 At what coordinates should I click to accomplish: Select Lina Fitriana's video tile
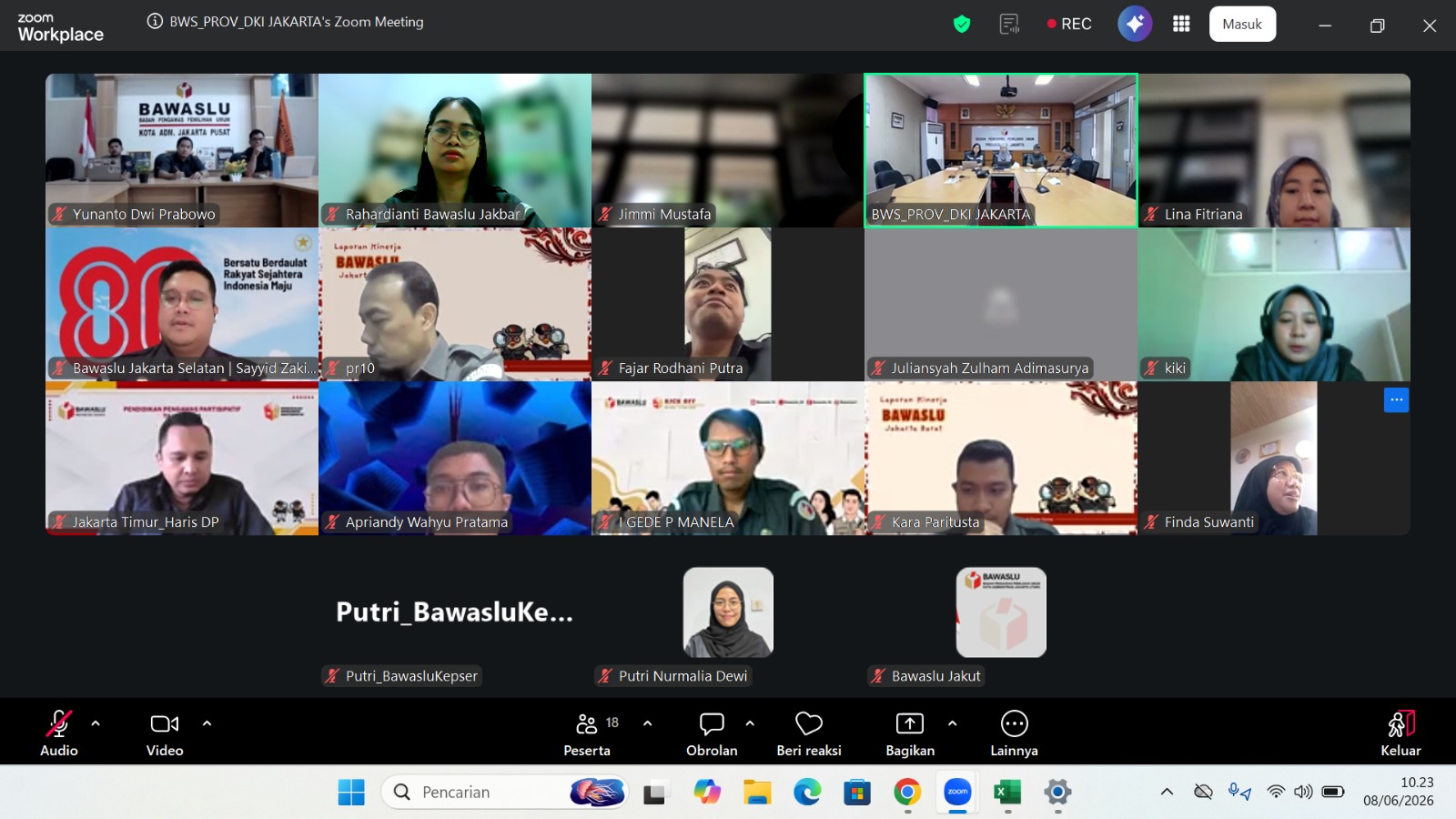click(x=1274, y=150)
